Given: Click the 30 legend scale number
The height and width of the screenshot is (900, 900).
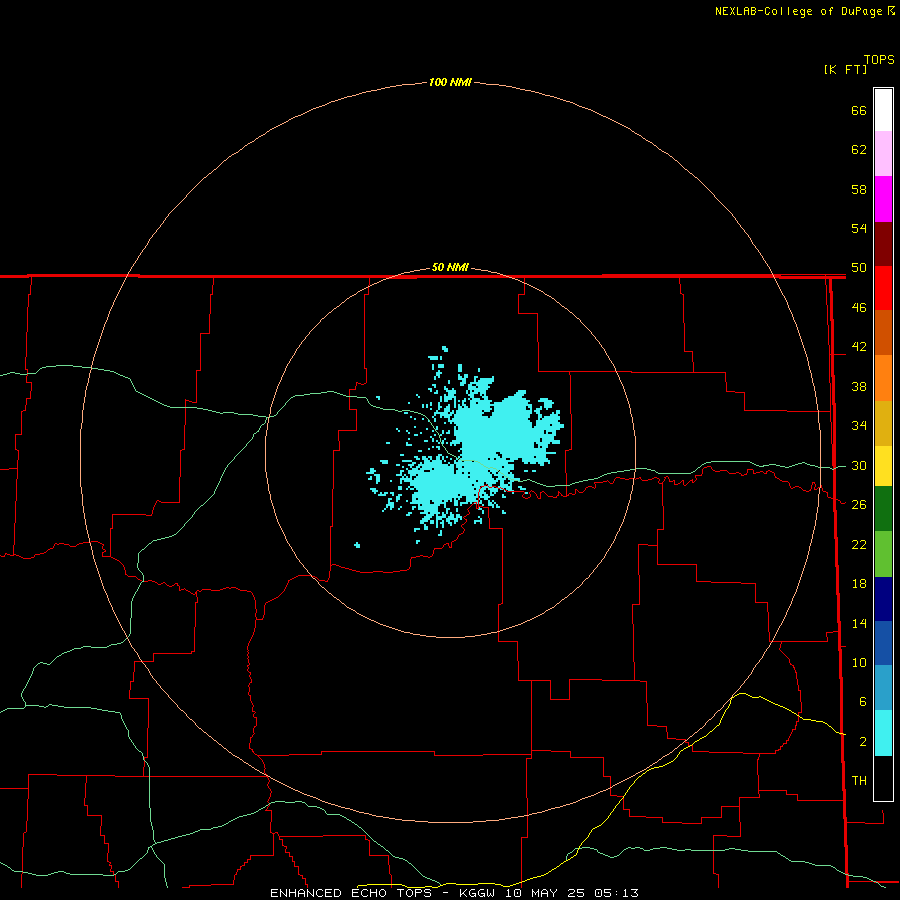Looking at the screenshot, I should (859, 465).
